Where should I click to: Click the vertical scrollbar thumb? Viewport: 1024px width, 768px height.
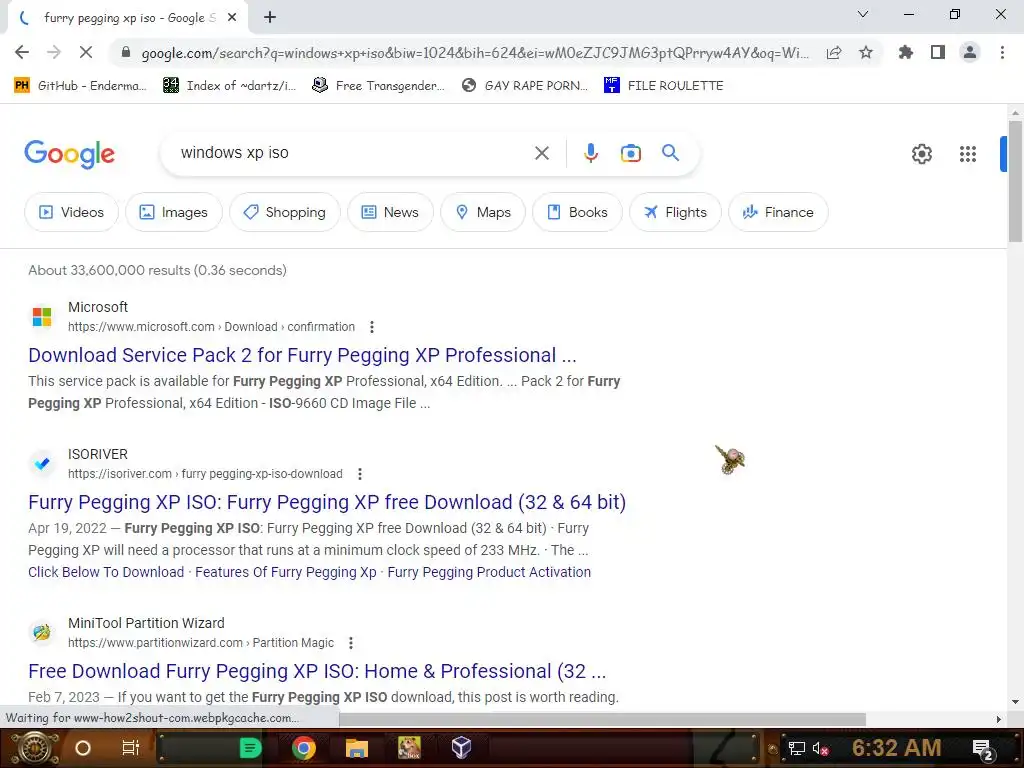click(x=1015, y=181)
